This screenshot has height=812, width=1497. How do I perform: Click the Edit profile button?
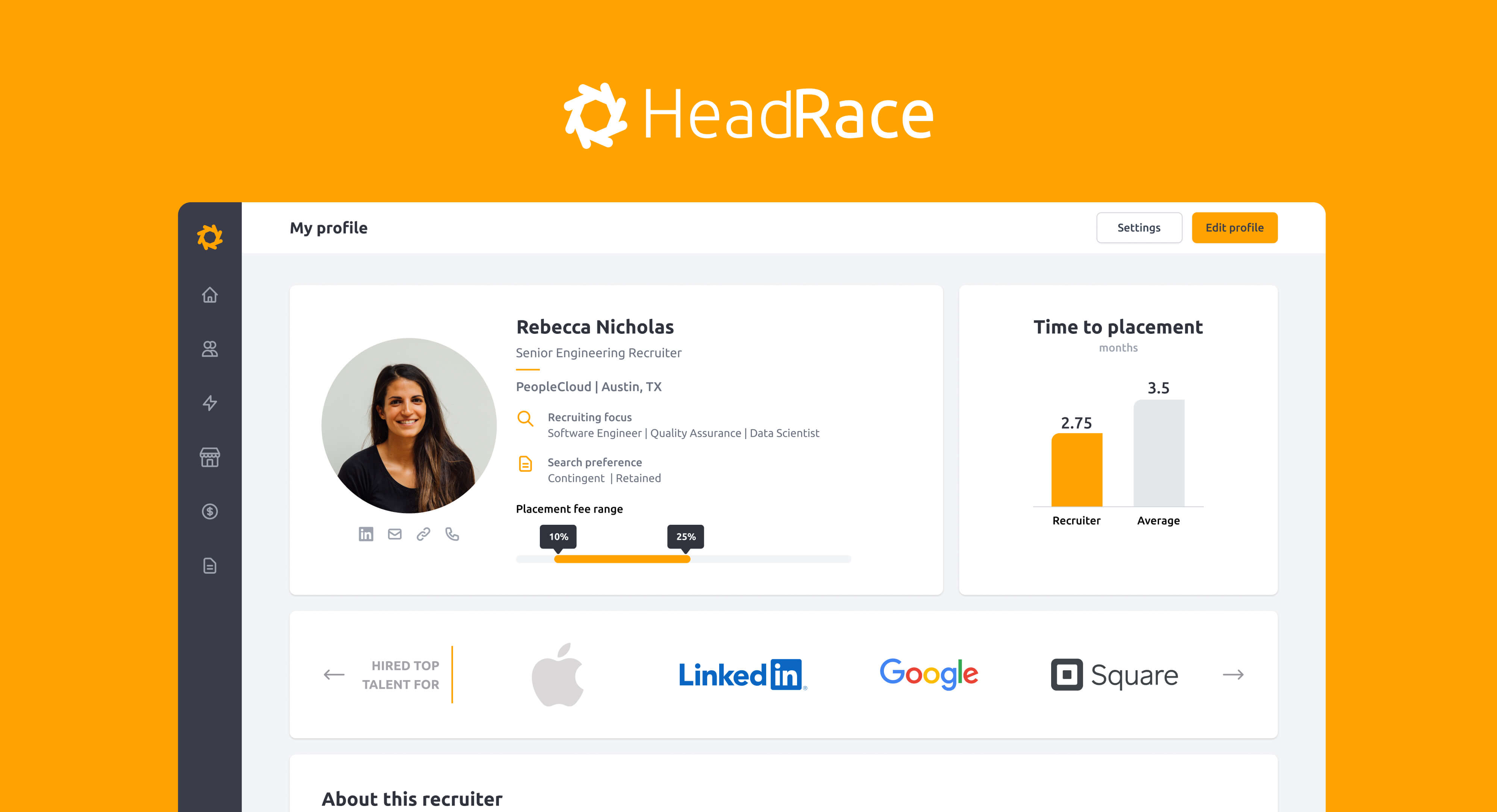tap(1234, 228)
